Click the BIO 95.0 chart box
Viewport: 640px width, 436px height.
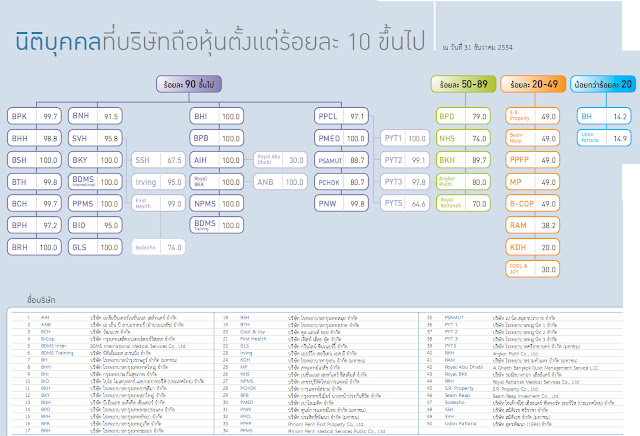[x=95, y=225]
